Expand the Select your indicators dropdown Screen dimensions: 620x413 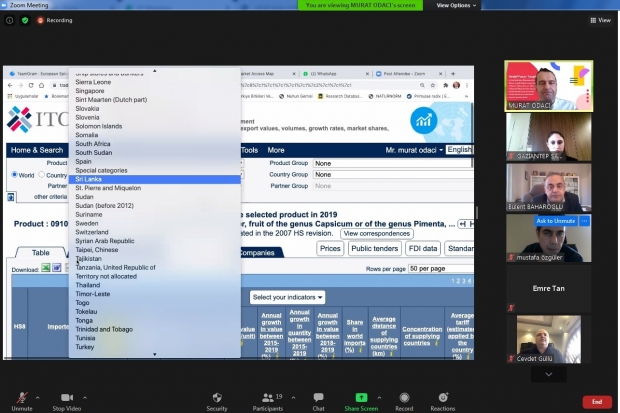tap(288, 297)
